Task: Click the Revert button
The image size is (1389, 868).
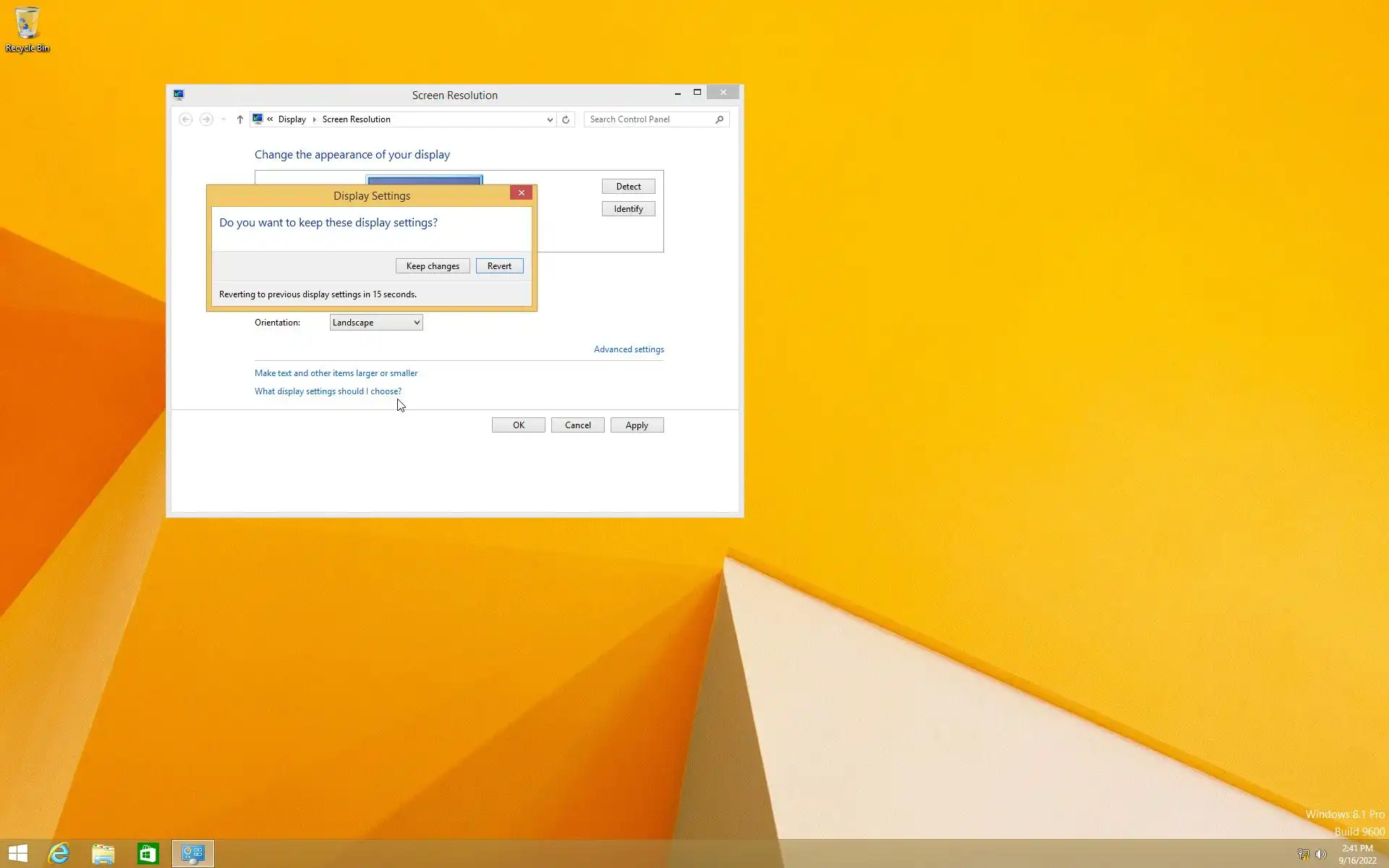Action: point(499,266)
